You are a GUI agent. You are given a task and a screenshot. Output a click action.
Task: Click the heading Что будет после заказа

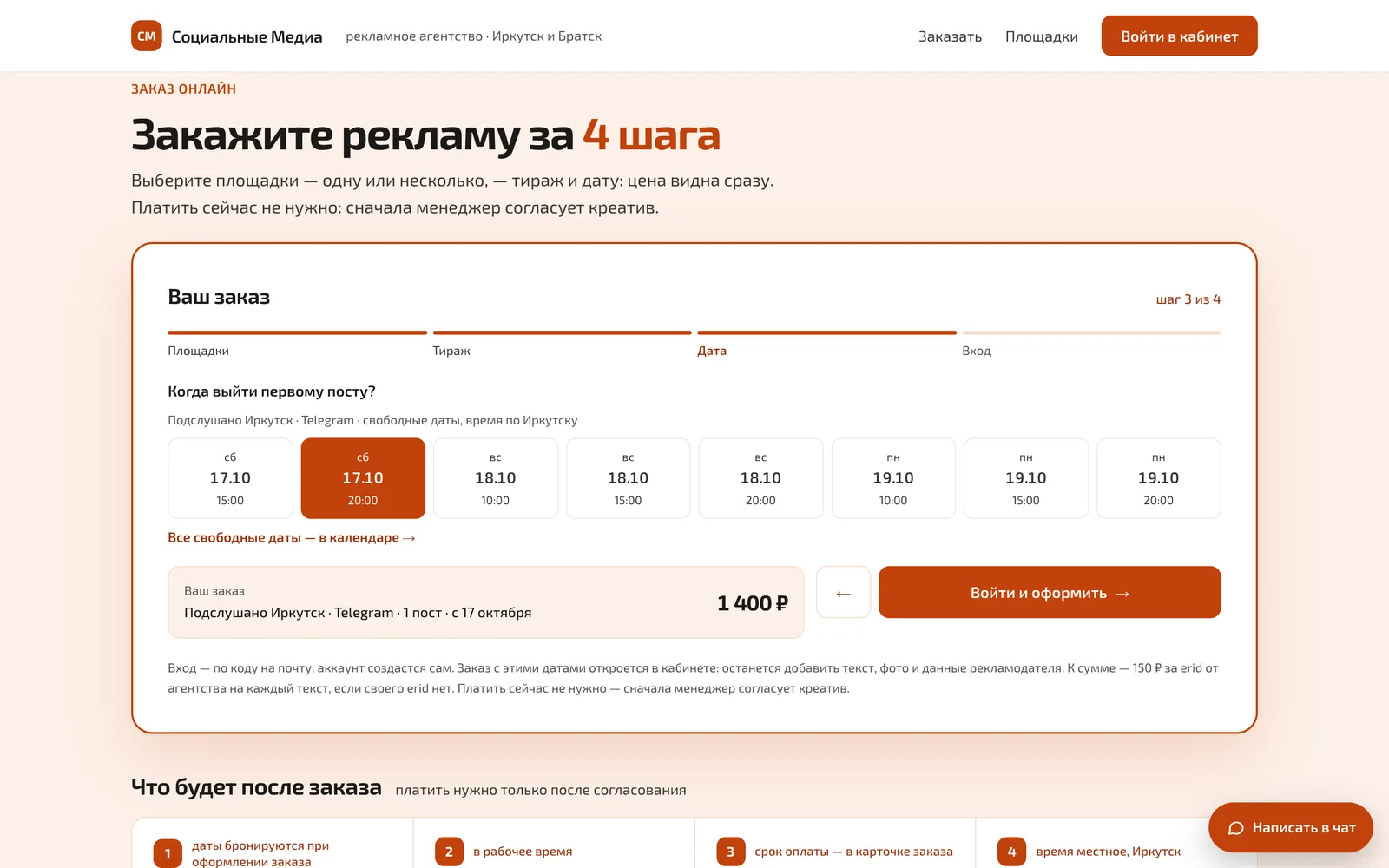click(256, 787)
